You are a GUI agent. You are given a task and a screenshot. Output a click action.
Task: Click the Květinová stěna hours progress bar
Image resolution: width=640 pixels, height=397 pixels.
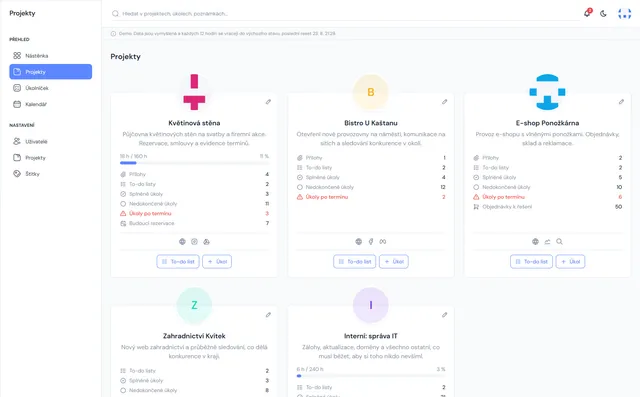[194, 163]
